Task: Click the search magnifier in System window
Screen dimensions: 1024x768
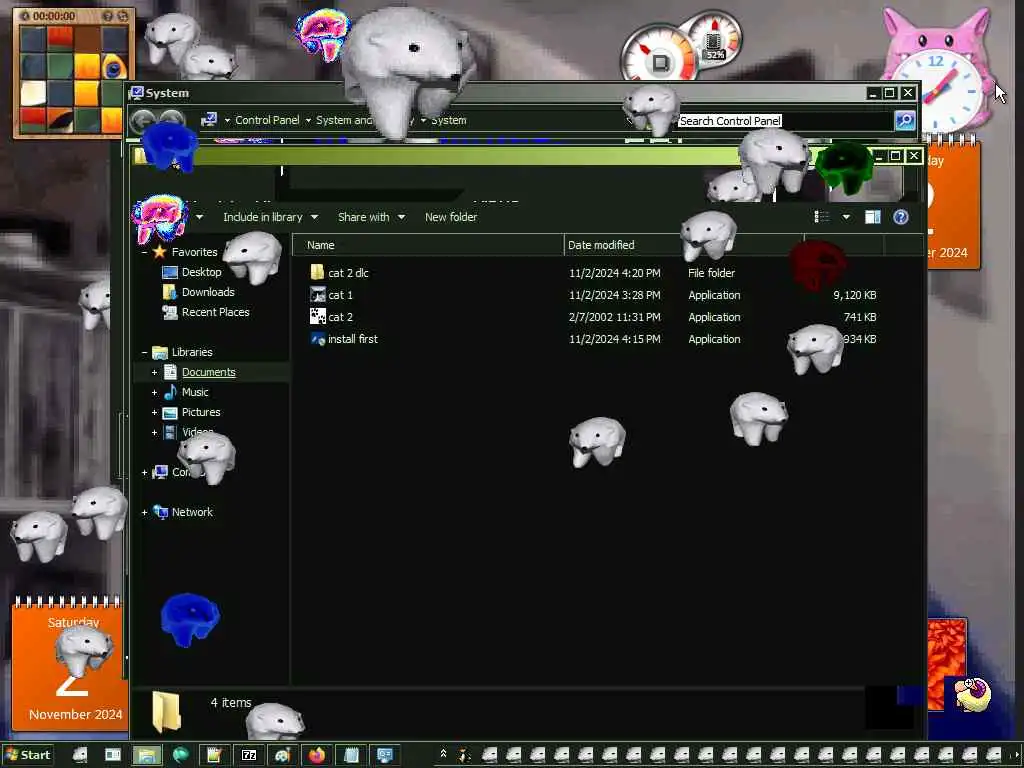Action: [x=904, y=120]
